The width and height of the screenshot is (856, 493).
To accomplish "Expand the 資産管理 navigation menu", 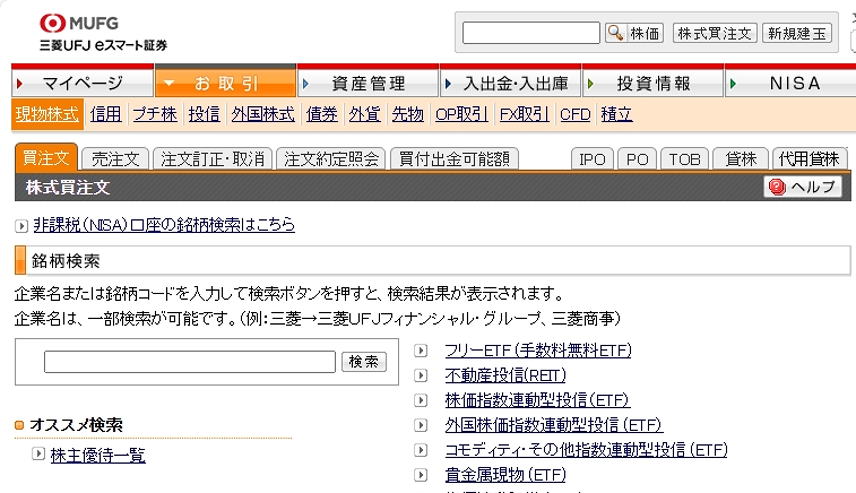I will pyautogui.click(x=368, y=83).
